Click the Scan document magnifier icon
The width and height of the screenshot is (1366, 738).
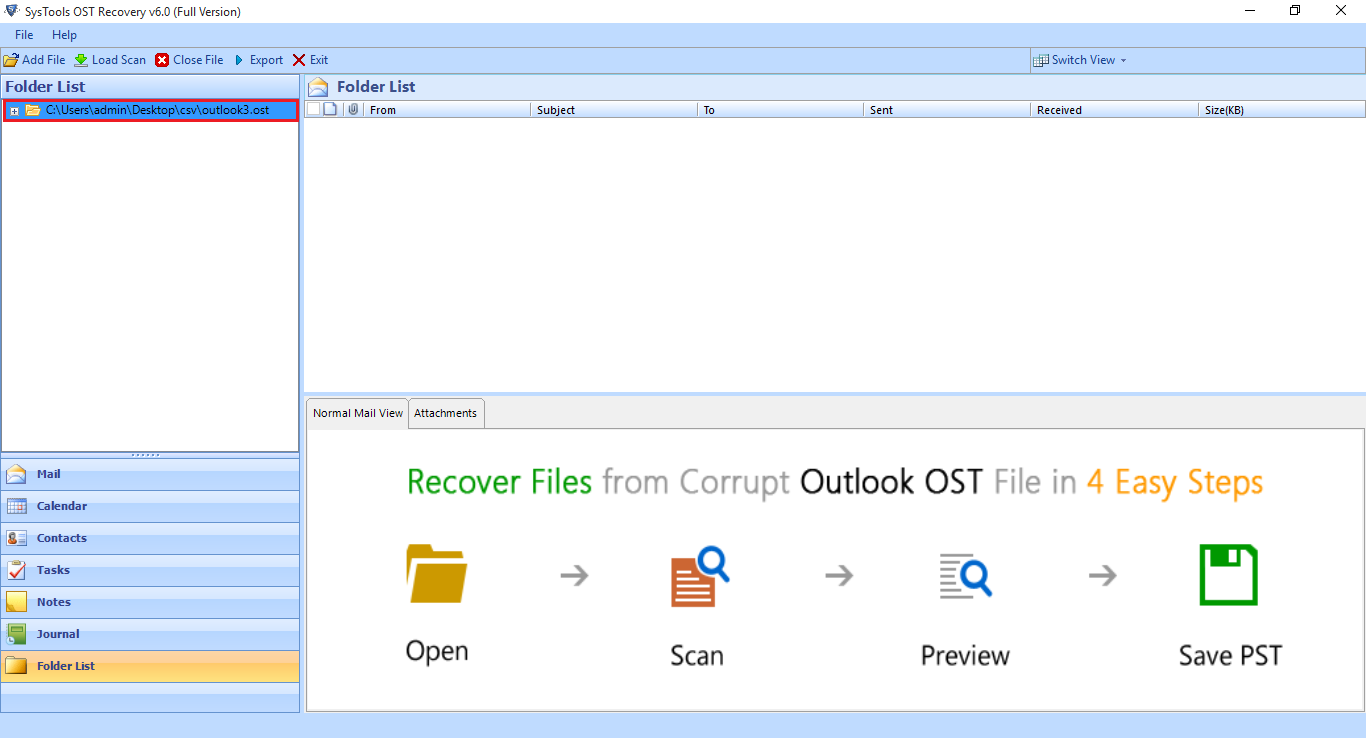coord(700,575)
